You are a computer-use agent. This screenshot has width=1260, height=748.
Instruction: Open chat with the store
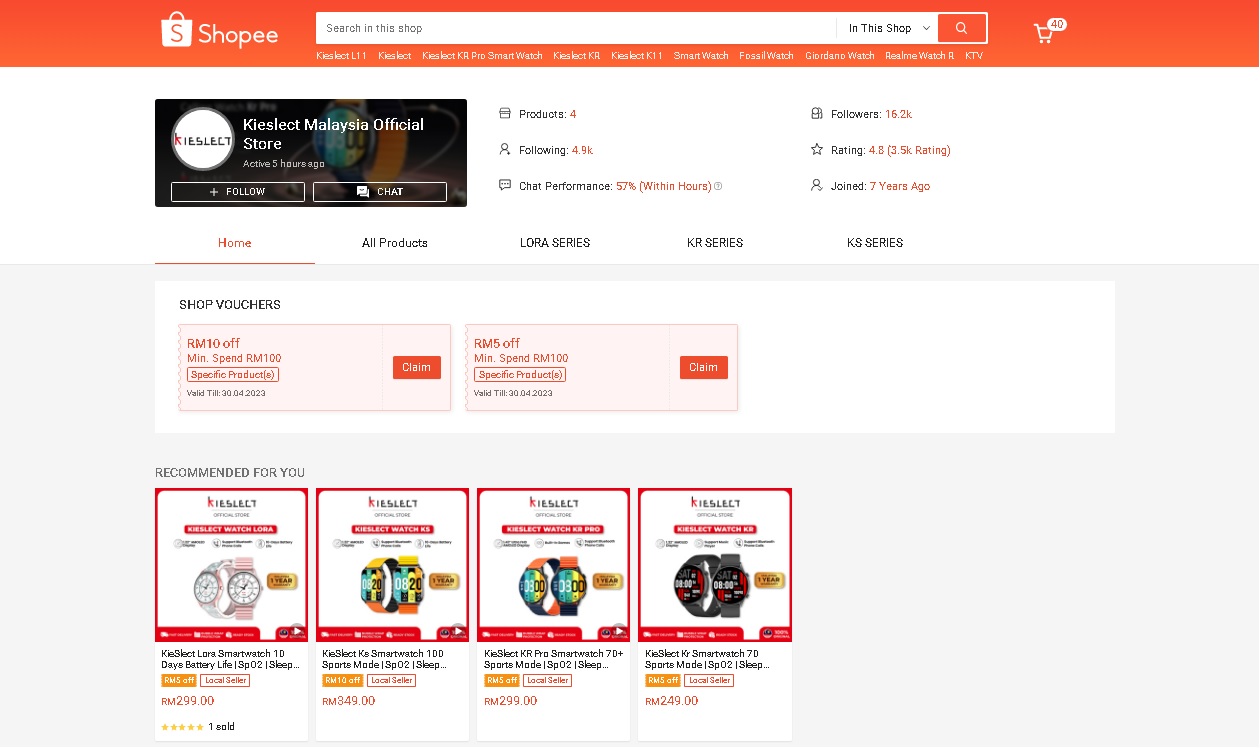pyautogui.click(x=380, y=192)
